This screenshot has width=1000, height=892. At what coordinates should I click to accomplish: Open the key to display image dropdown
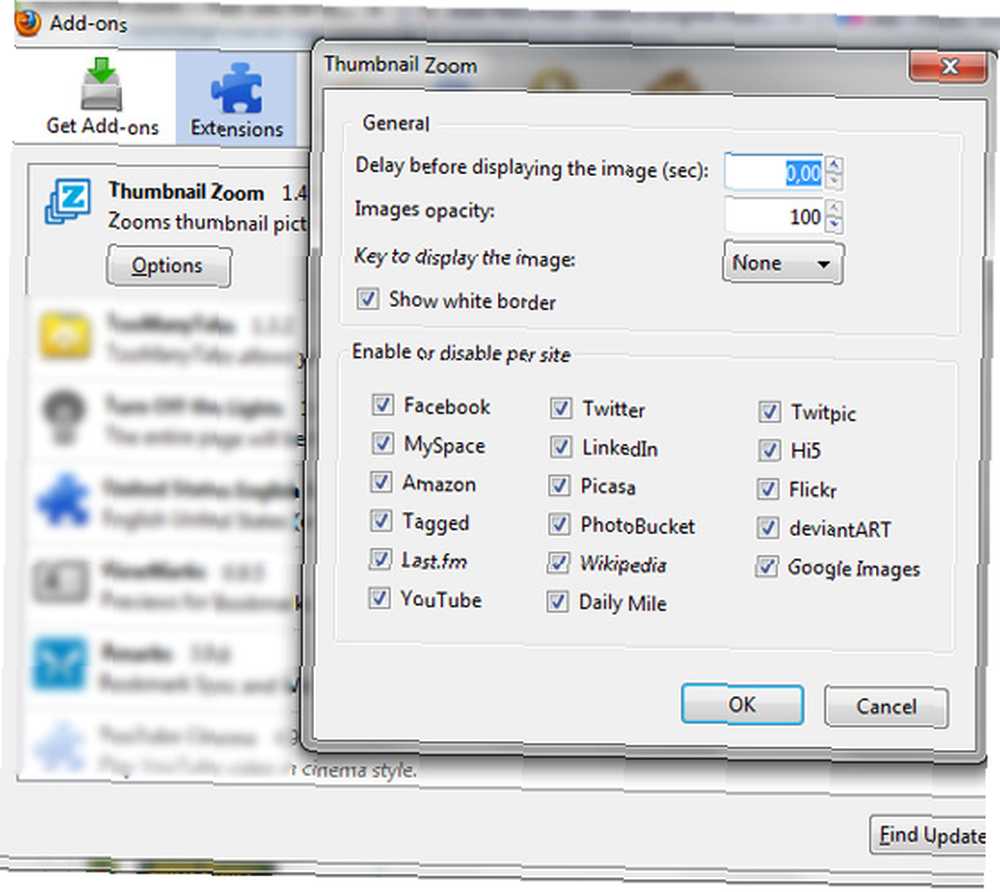783,263
